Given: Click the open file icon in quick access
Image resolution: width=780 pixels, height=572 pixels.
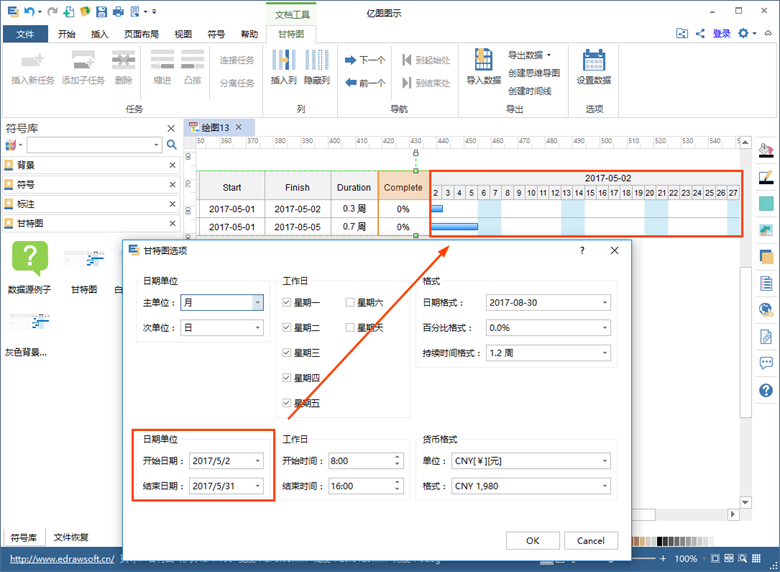Looking at the screenshot, I should click(x=85, y=11).
